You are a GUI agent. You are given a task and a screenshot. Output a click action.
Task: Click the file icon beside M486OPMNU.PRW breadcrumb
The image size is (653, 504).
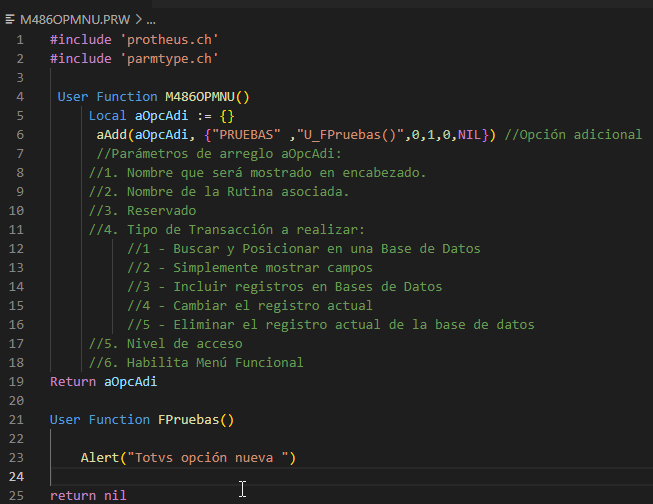click(10, 20)
